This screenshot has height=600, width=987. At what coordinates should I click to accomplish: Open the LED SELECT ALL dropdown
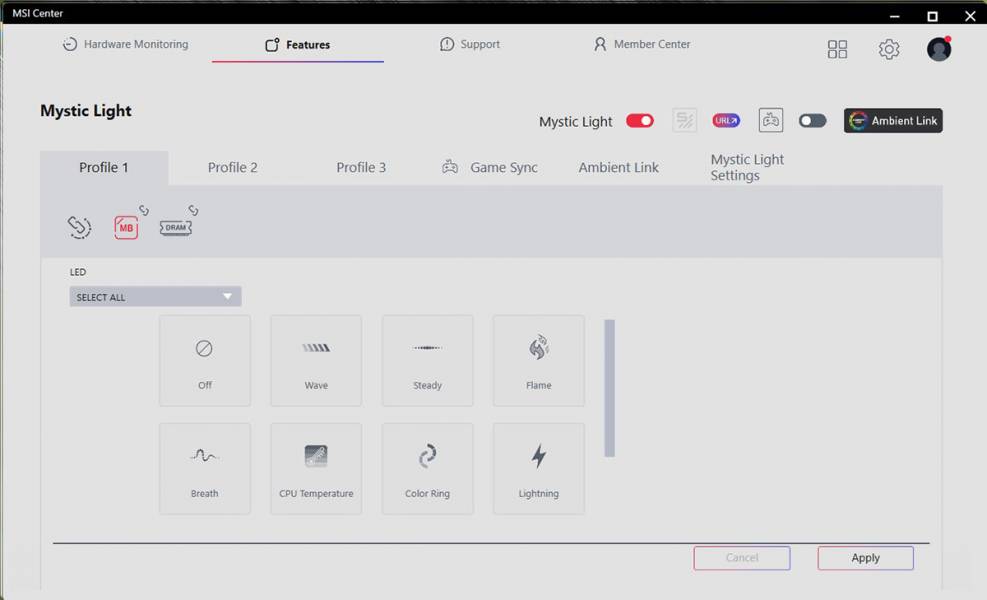point(155,297)
